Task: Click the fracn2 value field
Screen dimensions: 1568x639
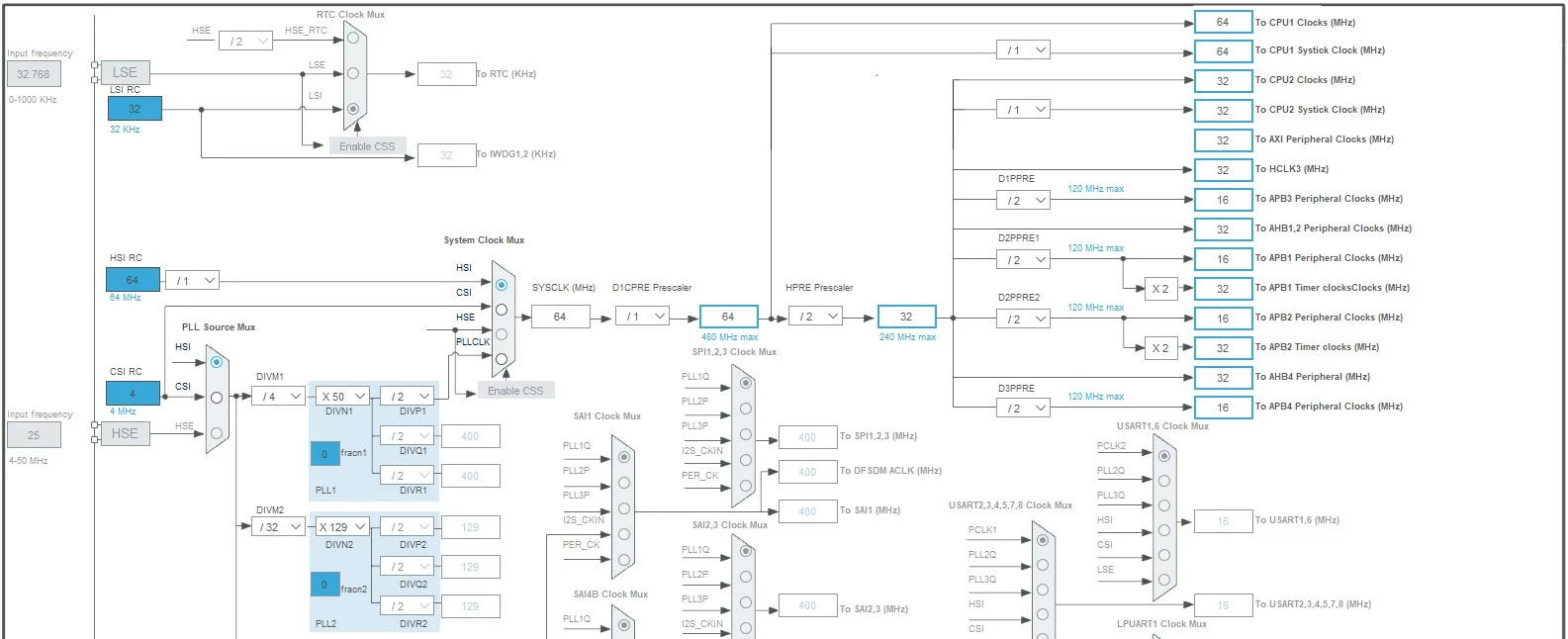Action: point(324,585)
